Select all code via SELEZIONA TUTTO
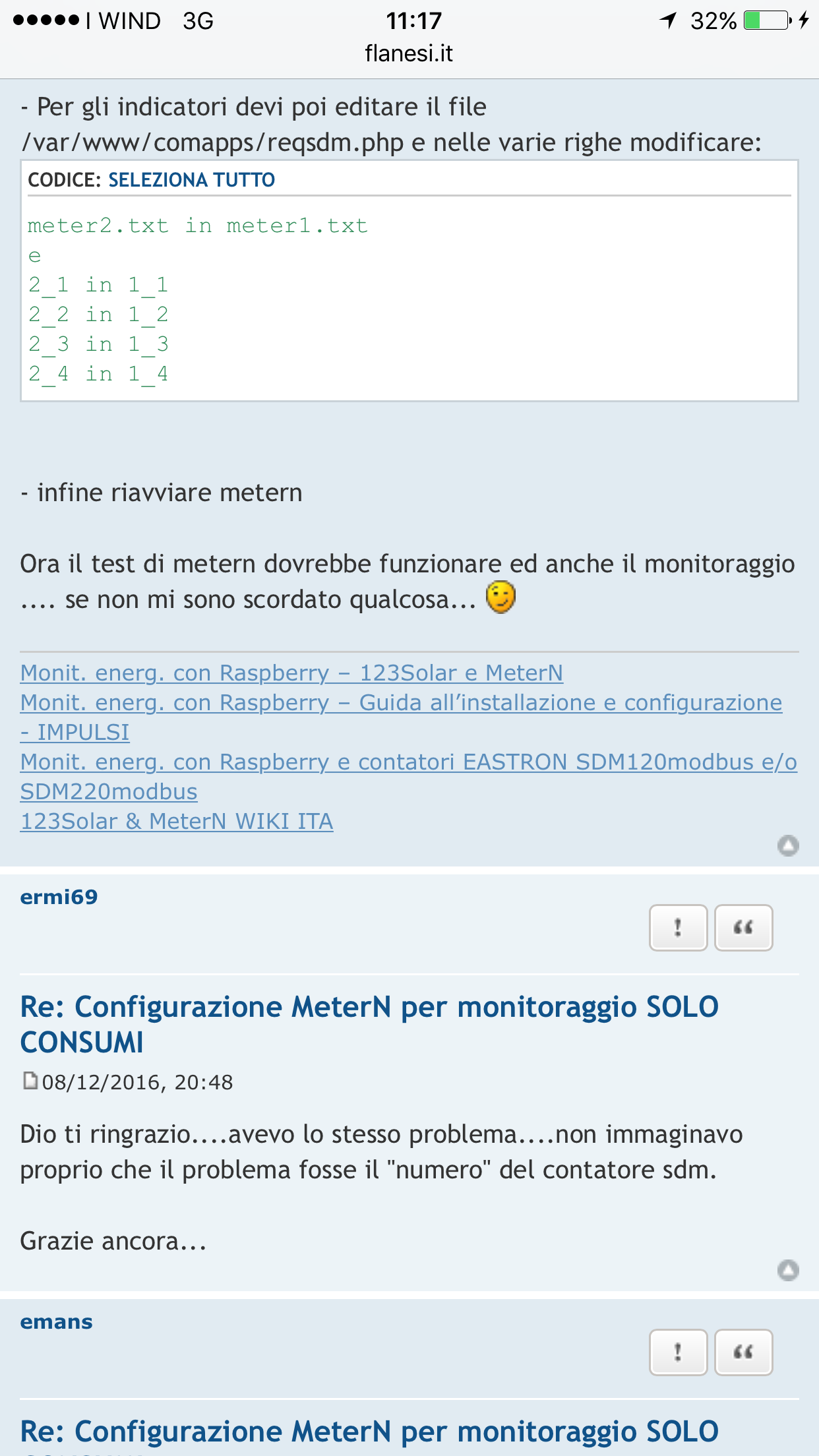 tap(191, 180)
